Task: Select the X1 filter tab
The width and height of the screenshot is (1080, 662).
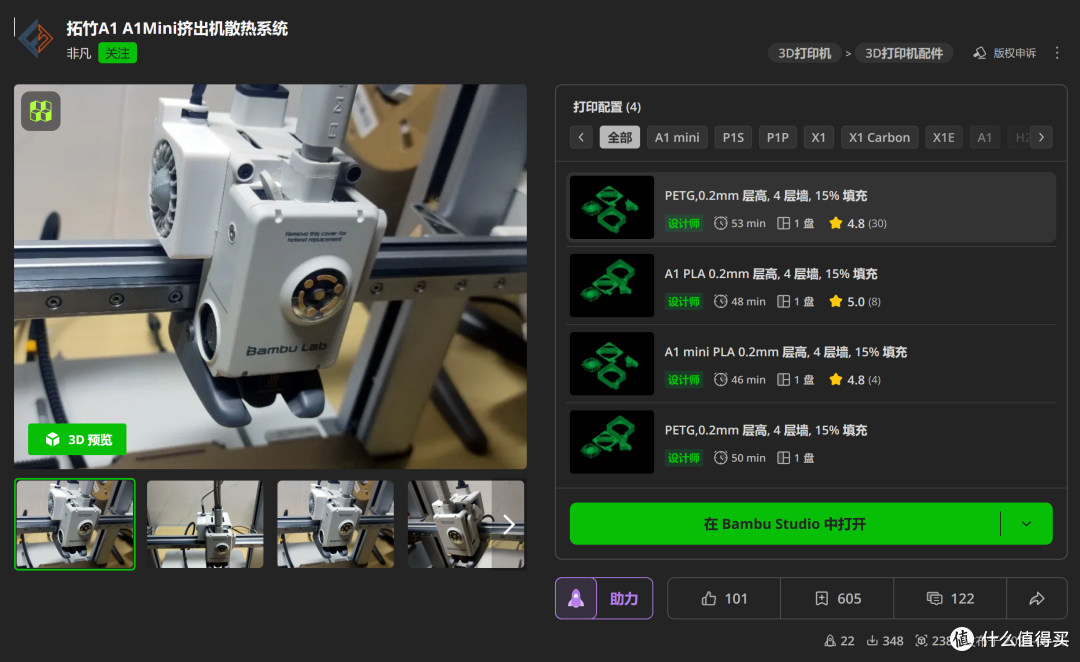Action: [x=818, y=137]
